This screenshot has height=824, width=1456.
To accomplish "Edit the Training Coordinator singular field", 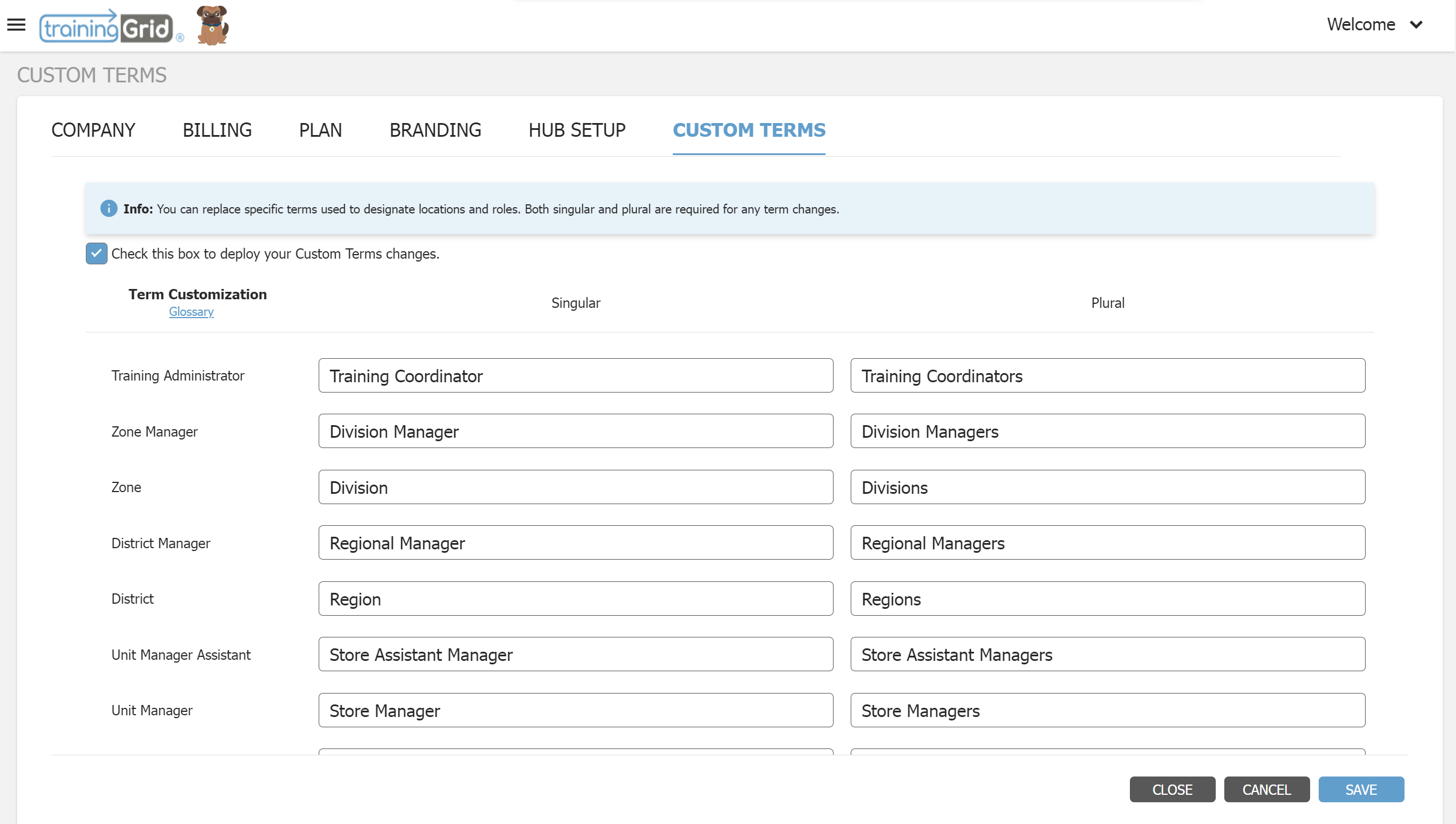I will (576, 376).
